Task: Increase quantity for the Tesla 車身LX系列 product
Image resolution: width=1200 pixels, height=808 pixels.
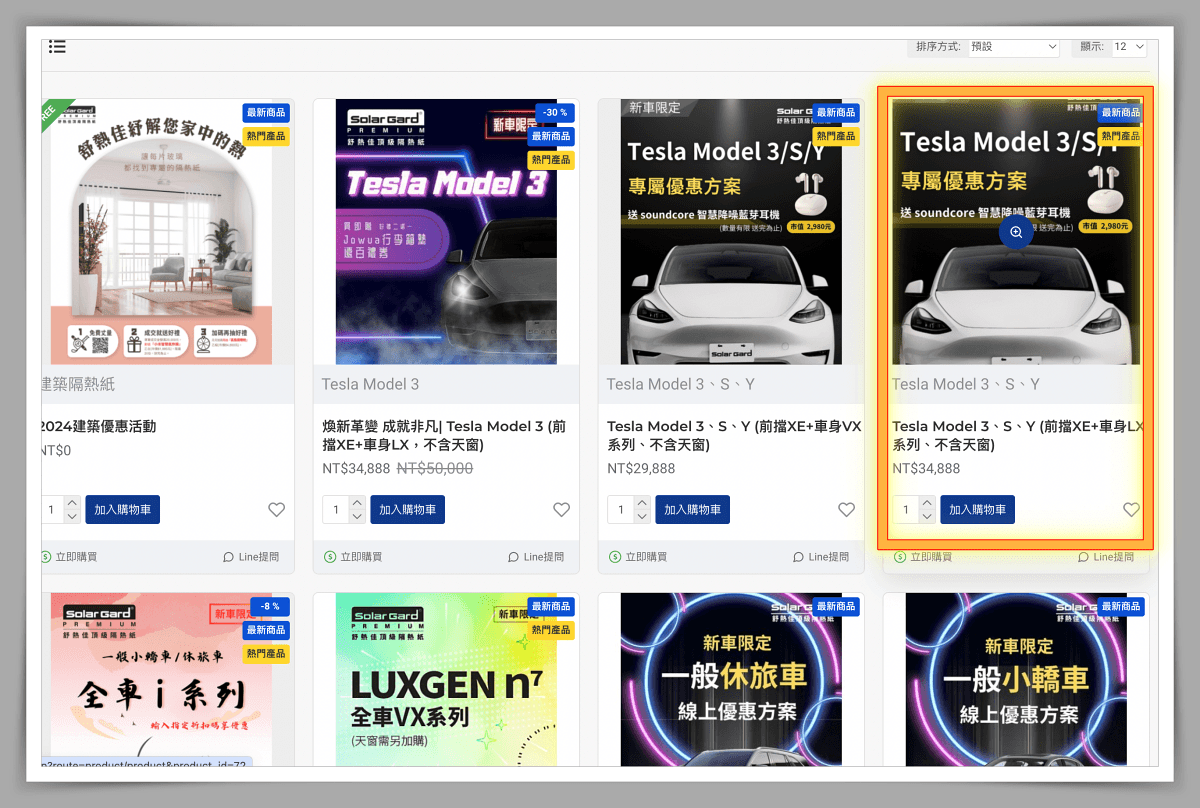Action: click(x=927, y=503)
